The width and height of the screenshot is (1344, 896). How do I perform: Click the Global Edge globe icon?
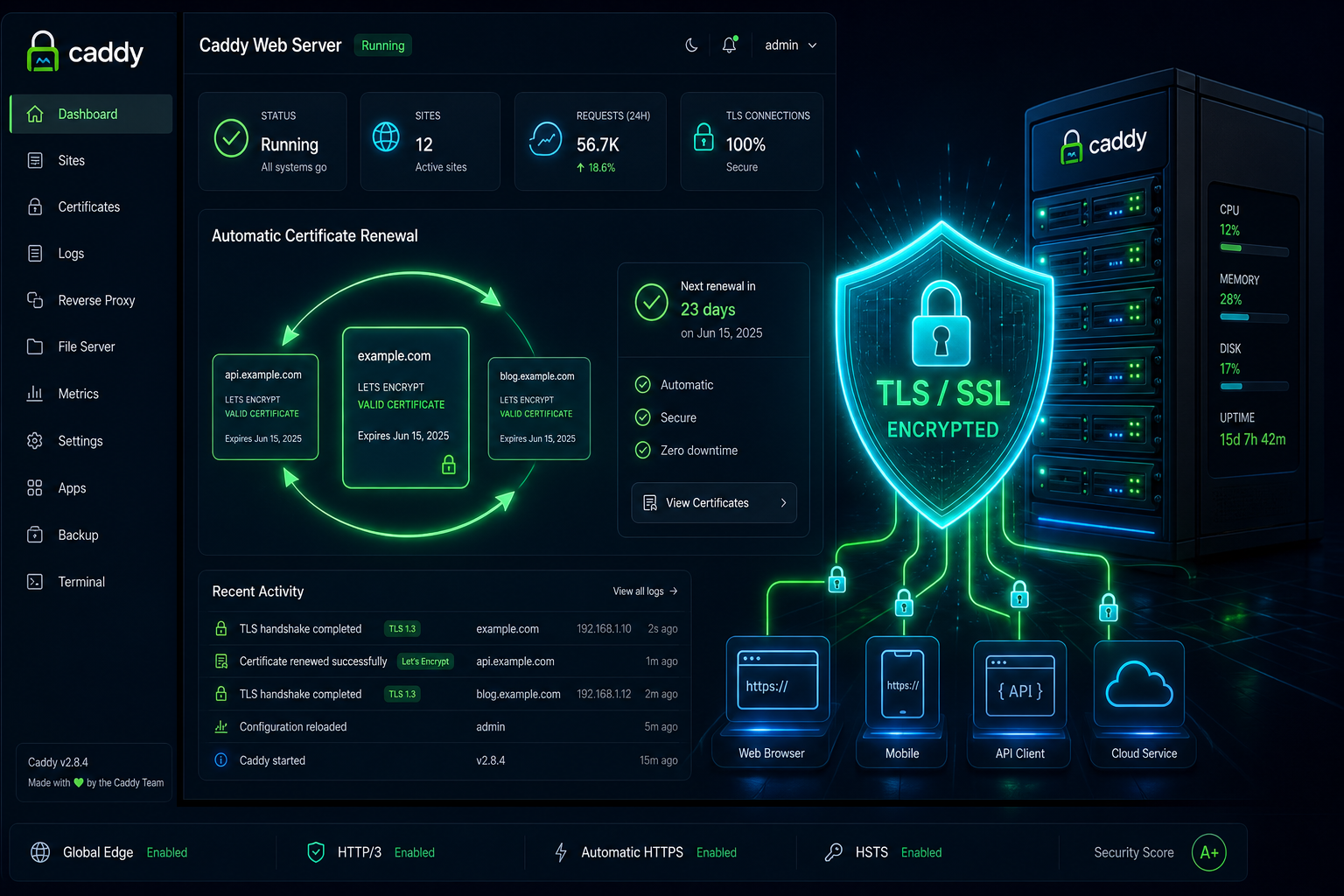40,852
